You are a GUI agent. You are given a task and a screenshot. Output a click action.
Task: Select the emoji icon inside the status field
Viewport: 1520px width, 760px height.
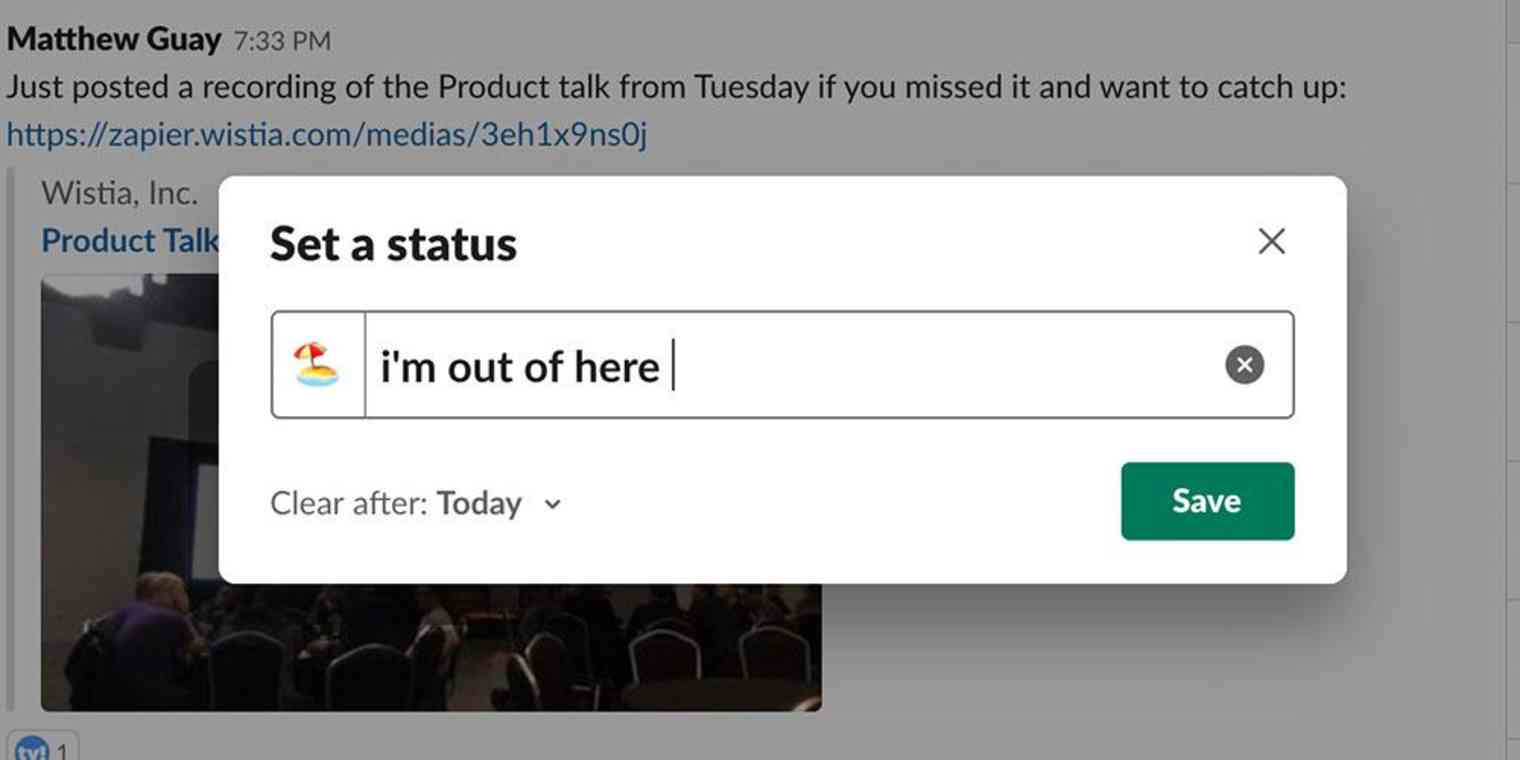pos(316,364)
